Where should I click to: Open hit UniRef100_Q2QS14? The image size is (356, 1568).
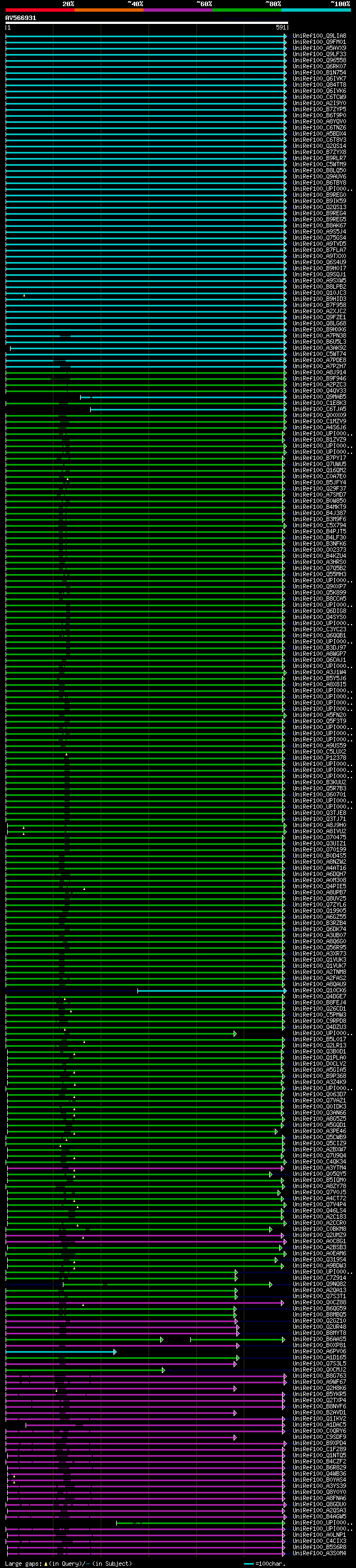[319, 146]
